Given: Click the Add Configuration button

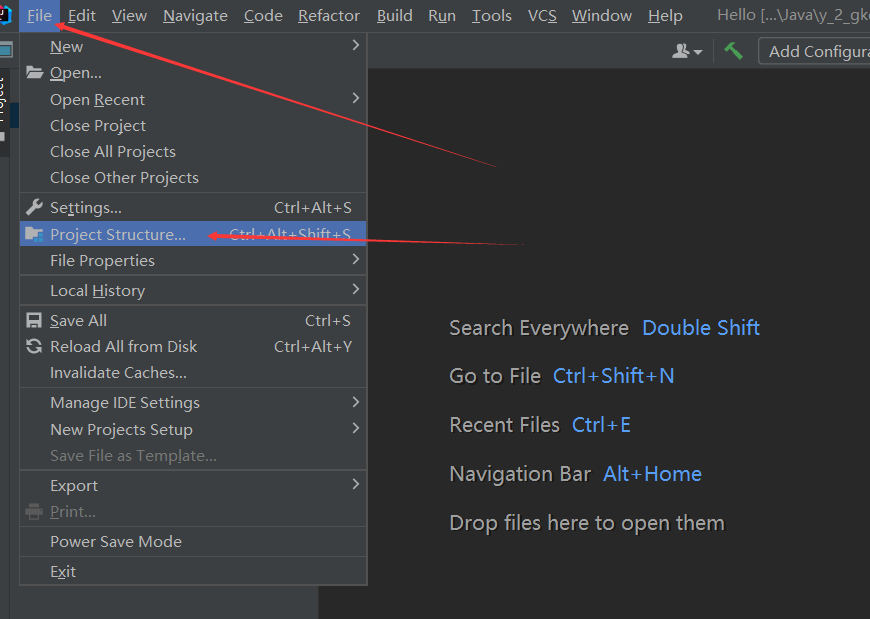Looking at the screenshot, I should pos(816,51).
